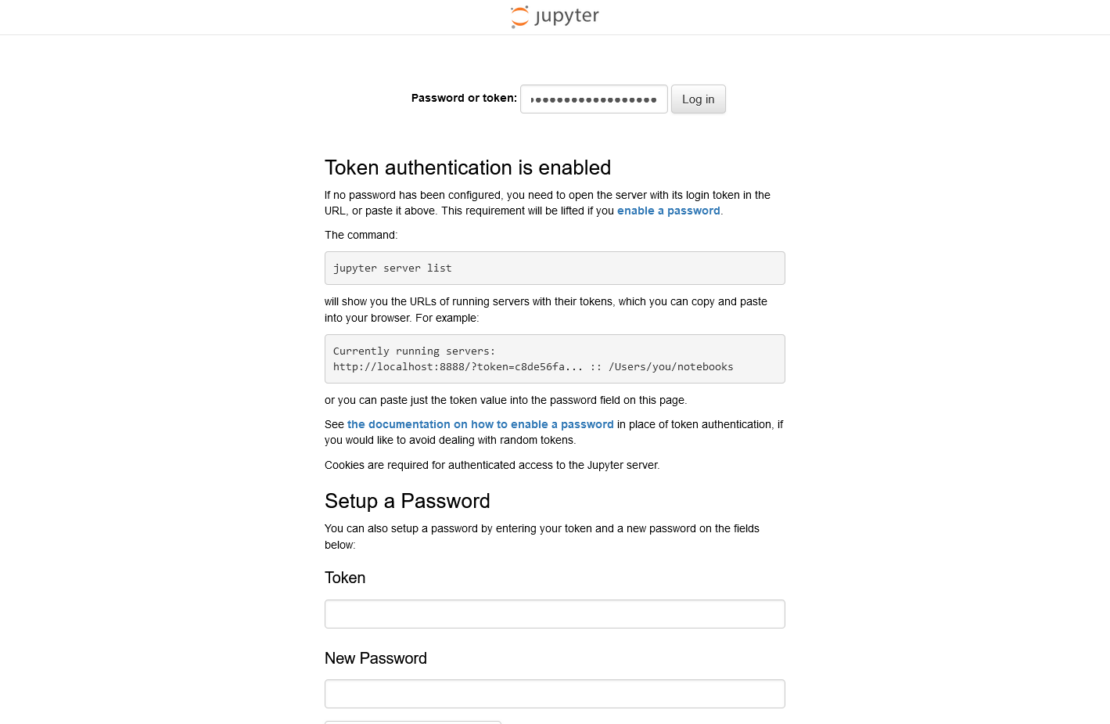Click the cookies requirement notice text

pos(492,465)
